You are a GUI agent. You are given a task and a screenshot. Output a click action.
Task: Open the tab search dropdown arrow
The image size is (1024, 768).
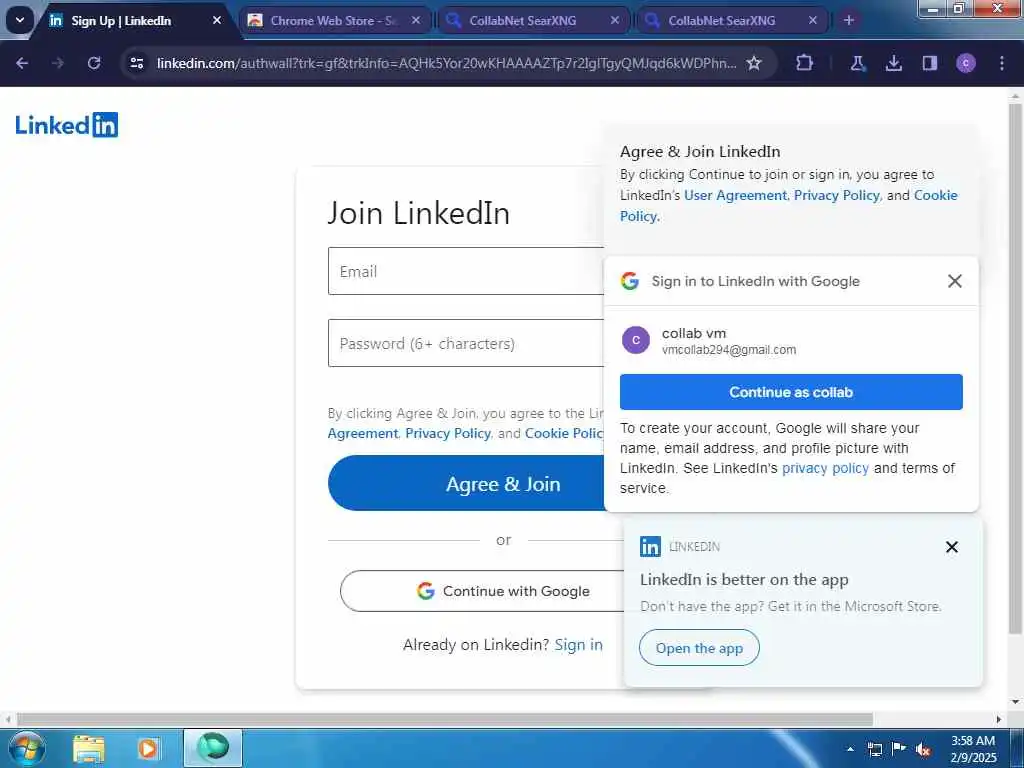click(20, 20)
